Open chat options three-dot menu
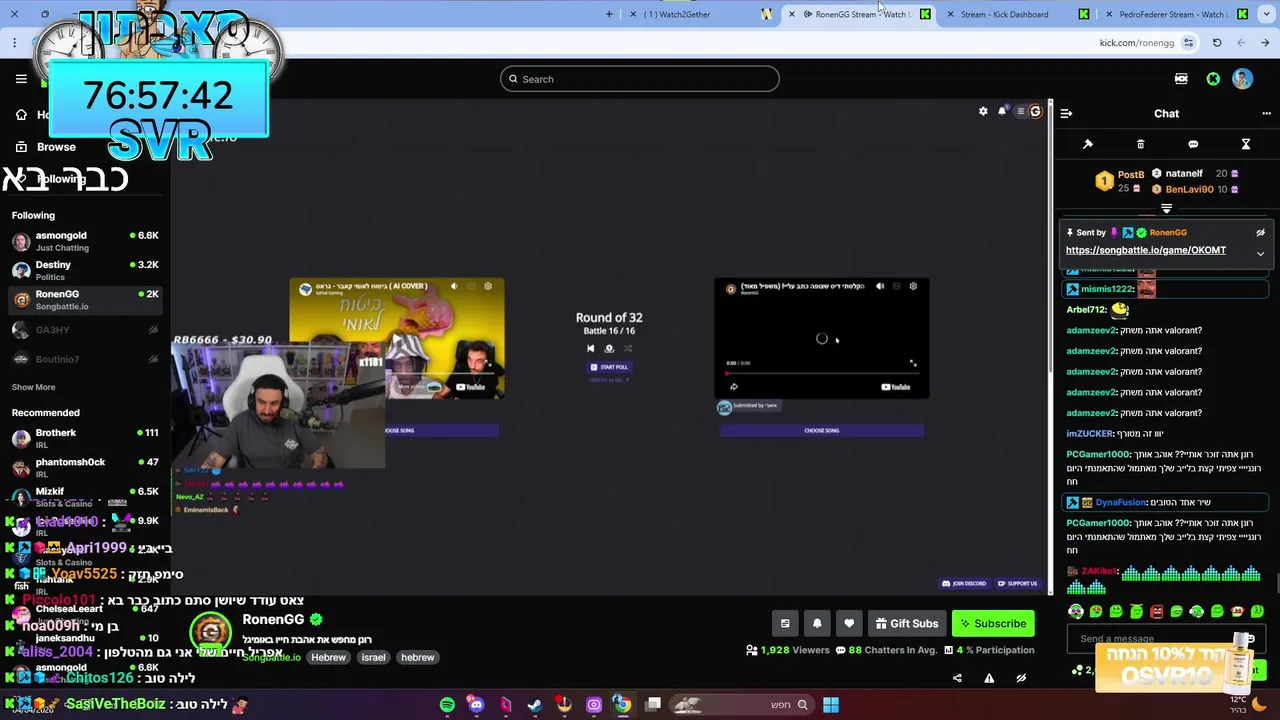The width and height of the screenshot is (1280, 720). coord(1266,113)
